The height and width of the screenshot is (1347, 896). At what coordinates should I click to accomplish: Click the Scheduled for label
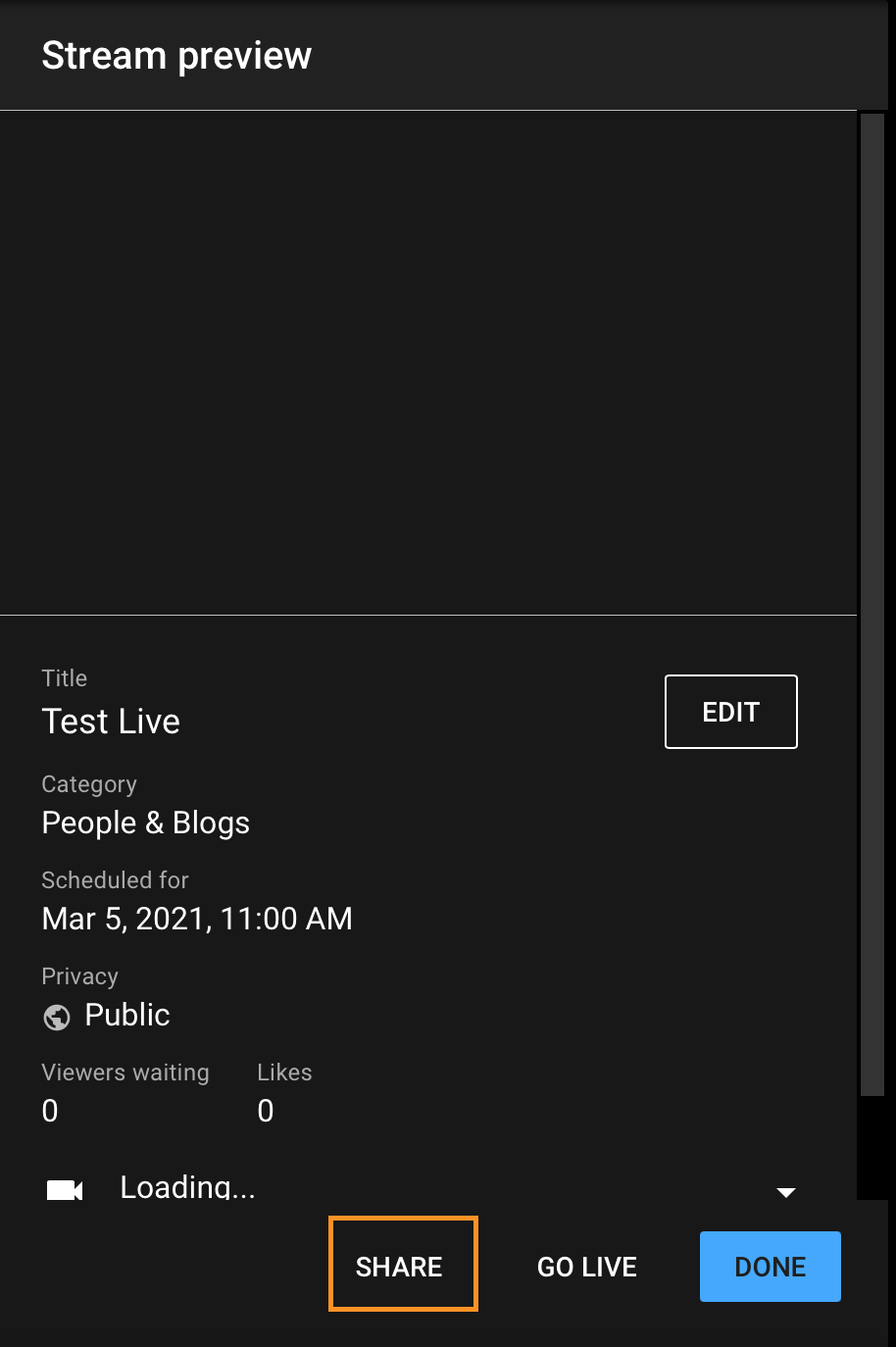pyautogui.click(x=115, y=880)
